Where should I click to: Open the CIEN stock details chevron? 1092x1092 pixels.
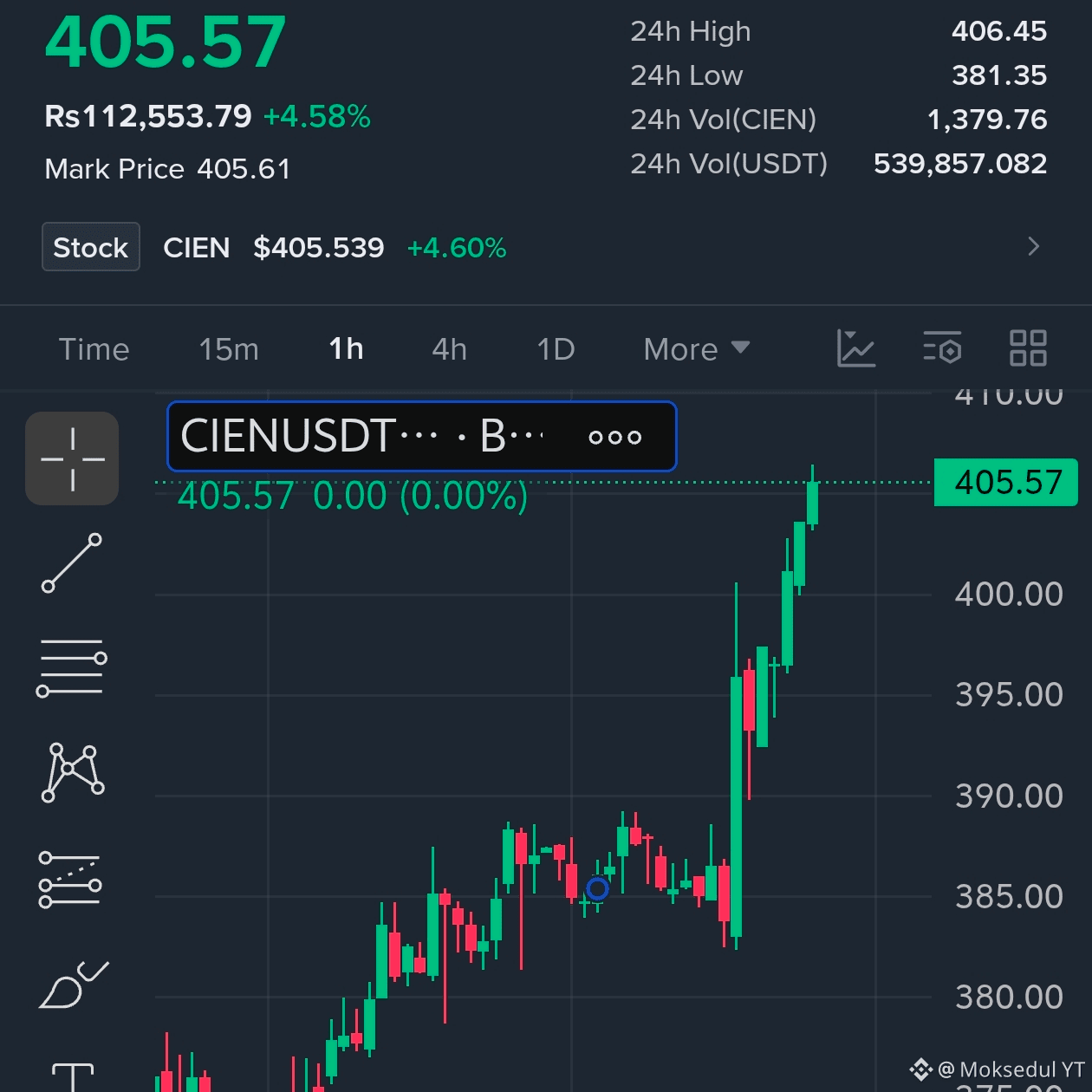(1033, 247)
